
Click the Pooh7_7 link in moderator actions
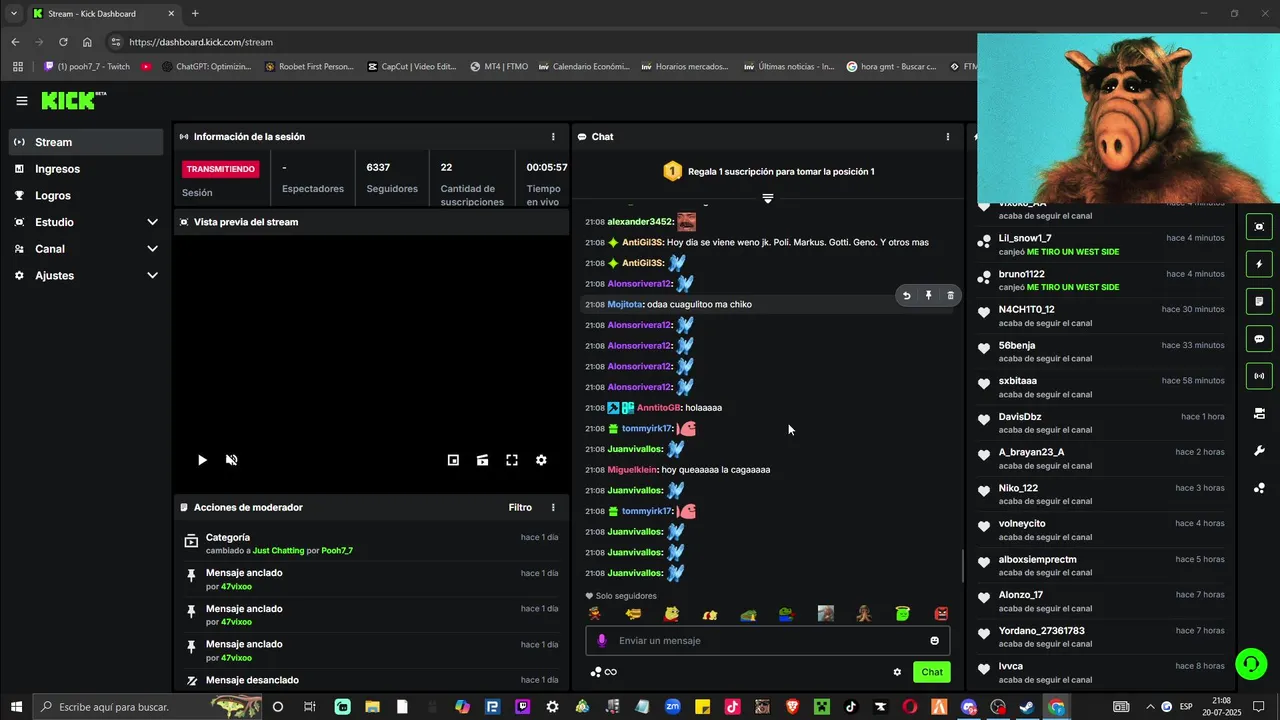pyautogui.click(x=337, y=551)
